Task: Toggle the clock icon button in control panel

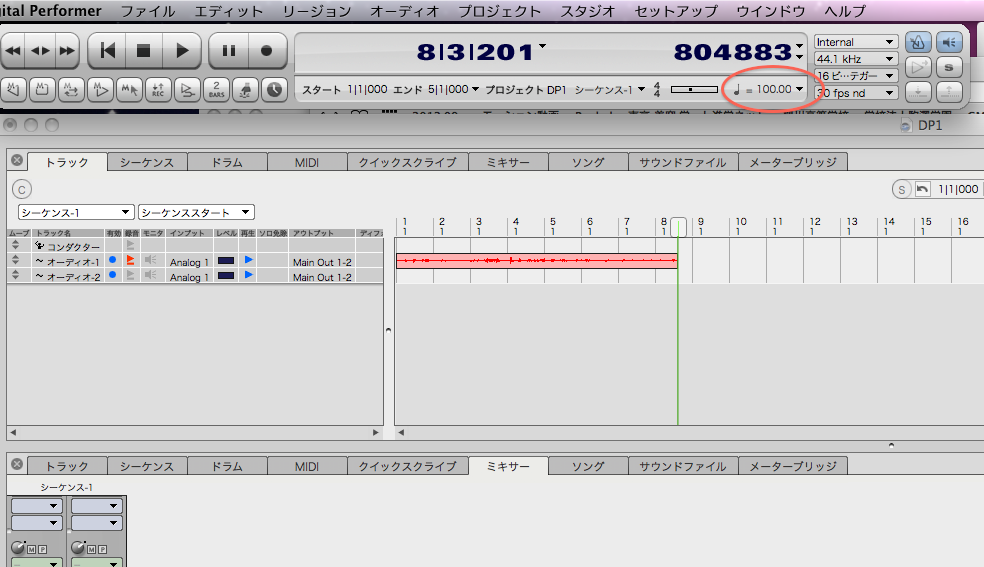Action: click(x=274, y=90)
